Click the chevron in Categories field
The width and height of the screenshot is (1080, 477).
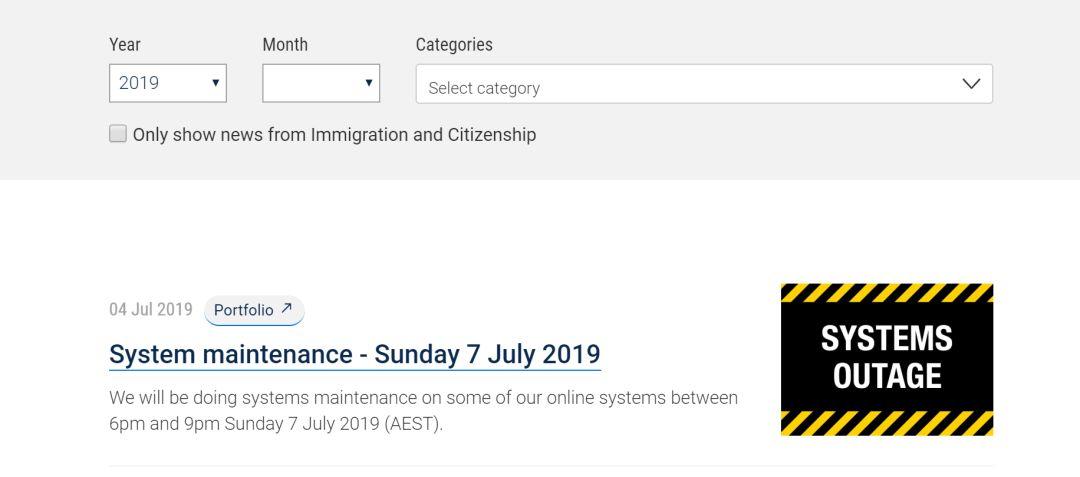971,84
